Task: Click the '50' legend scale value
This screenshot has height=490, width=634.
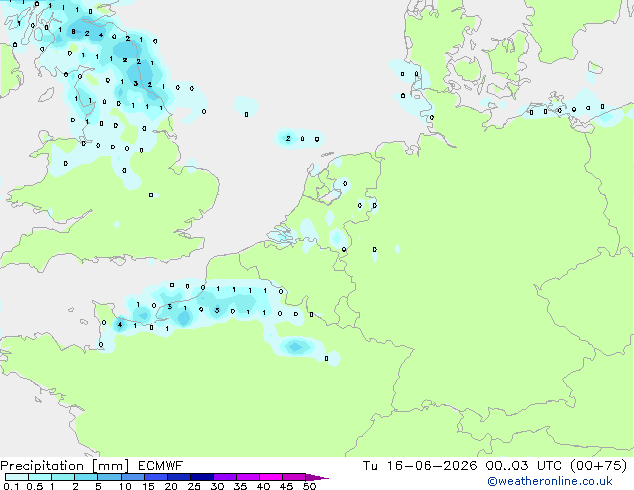Action: (x=309, y=486)
